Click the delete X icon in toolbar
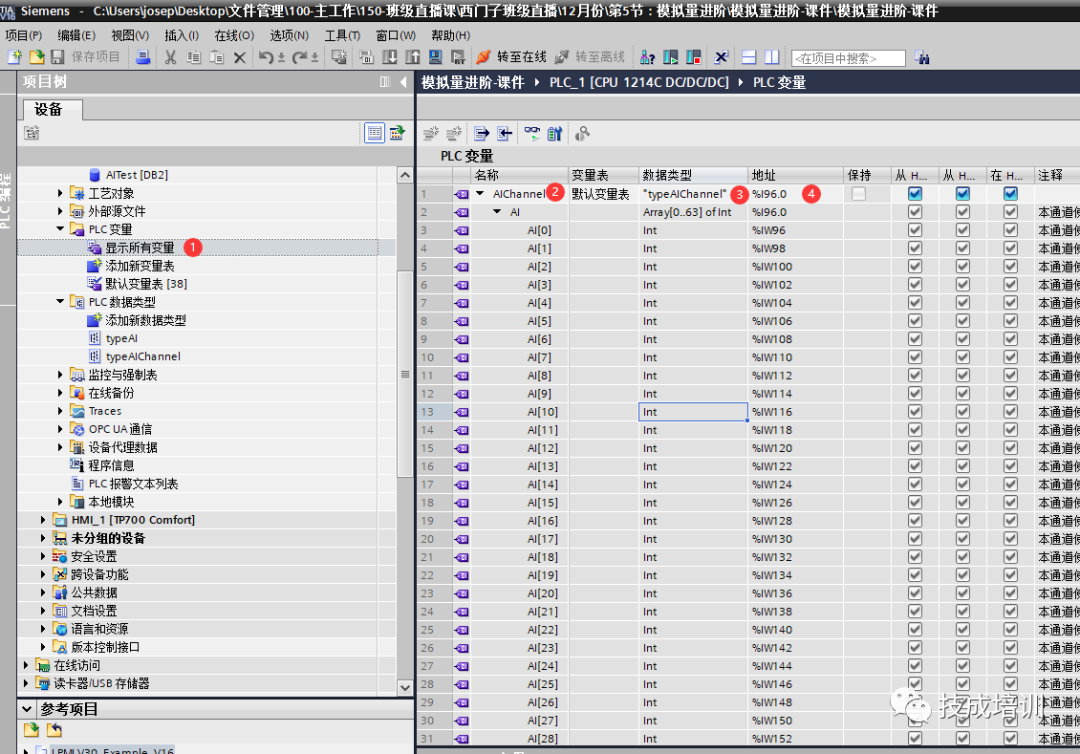Image resolution: width=1080 pixels, height=754 pixels. coord(240,57)
